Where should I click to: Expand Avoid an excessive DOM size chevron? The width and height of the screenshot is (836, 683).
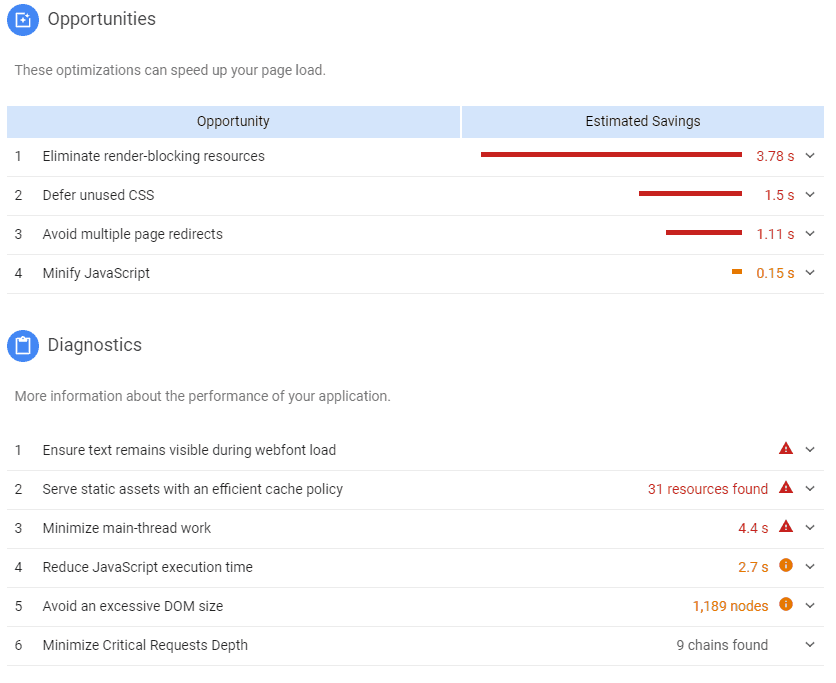point(810,606)
